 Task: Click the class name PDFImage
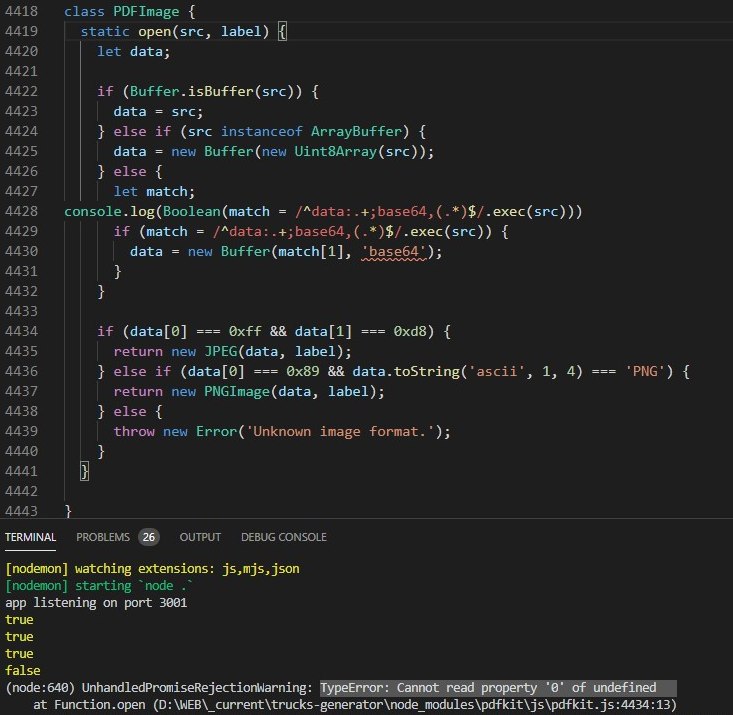(146, 11)
